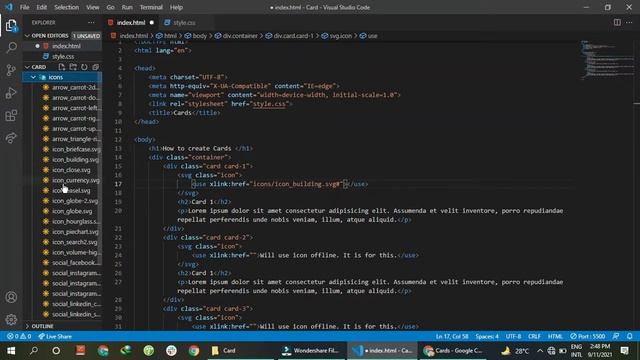The width and height of the screenshot is (640, 360).
Task: Open the Edit menu
Action: 42,7
